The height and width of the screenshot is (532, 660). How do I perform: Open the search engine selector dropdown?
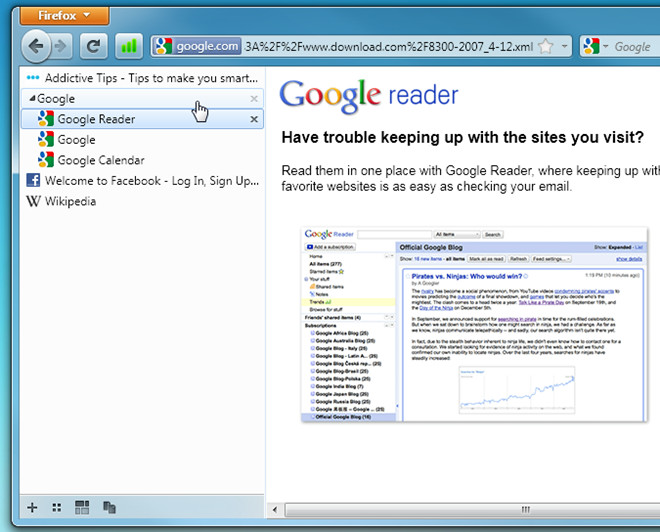click(x=596, y=46)
